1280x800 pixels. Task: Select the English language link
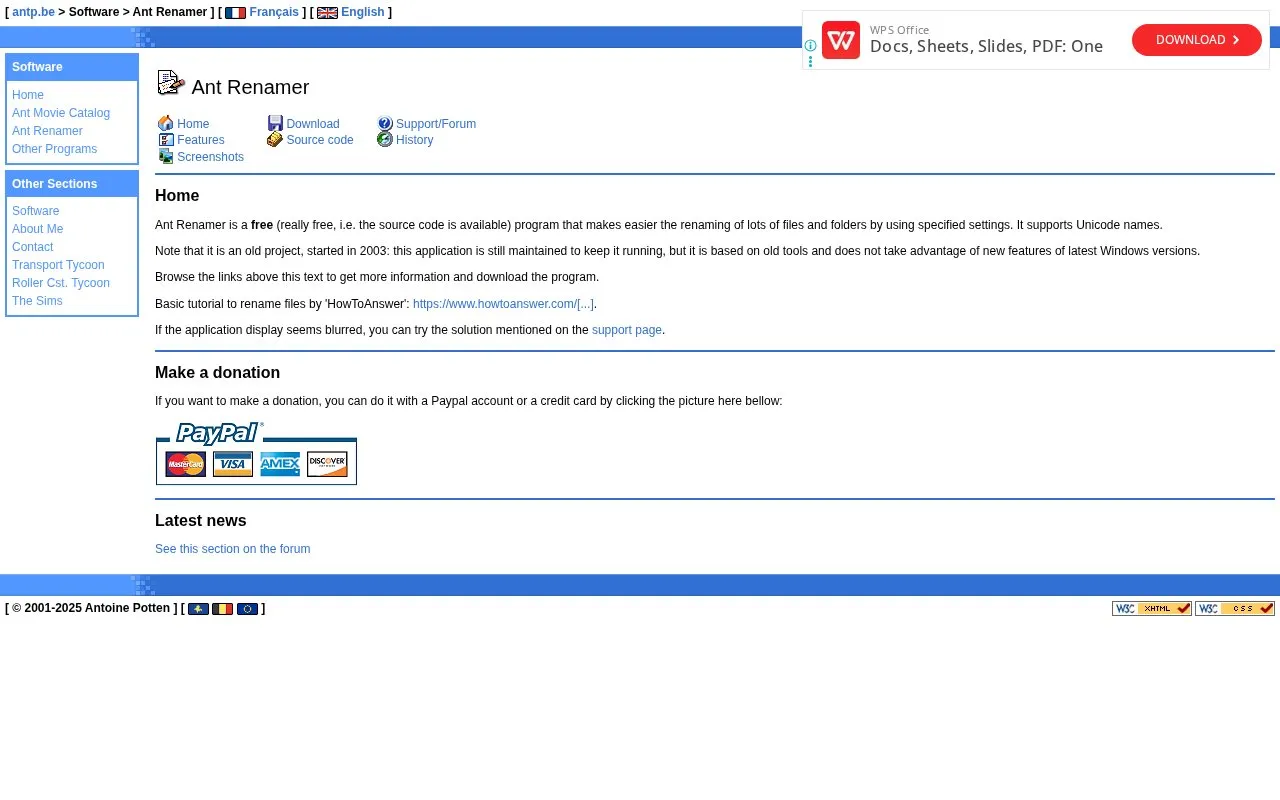[363, 12]
